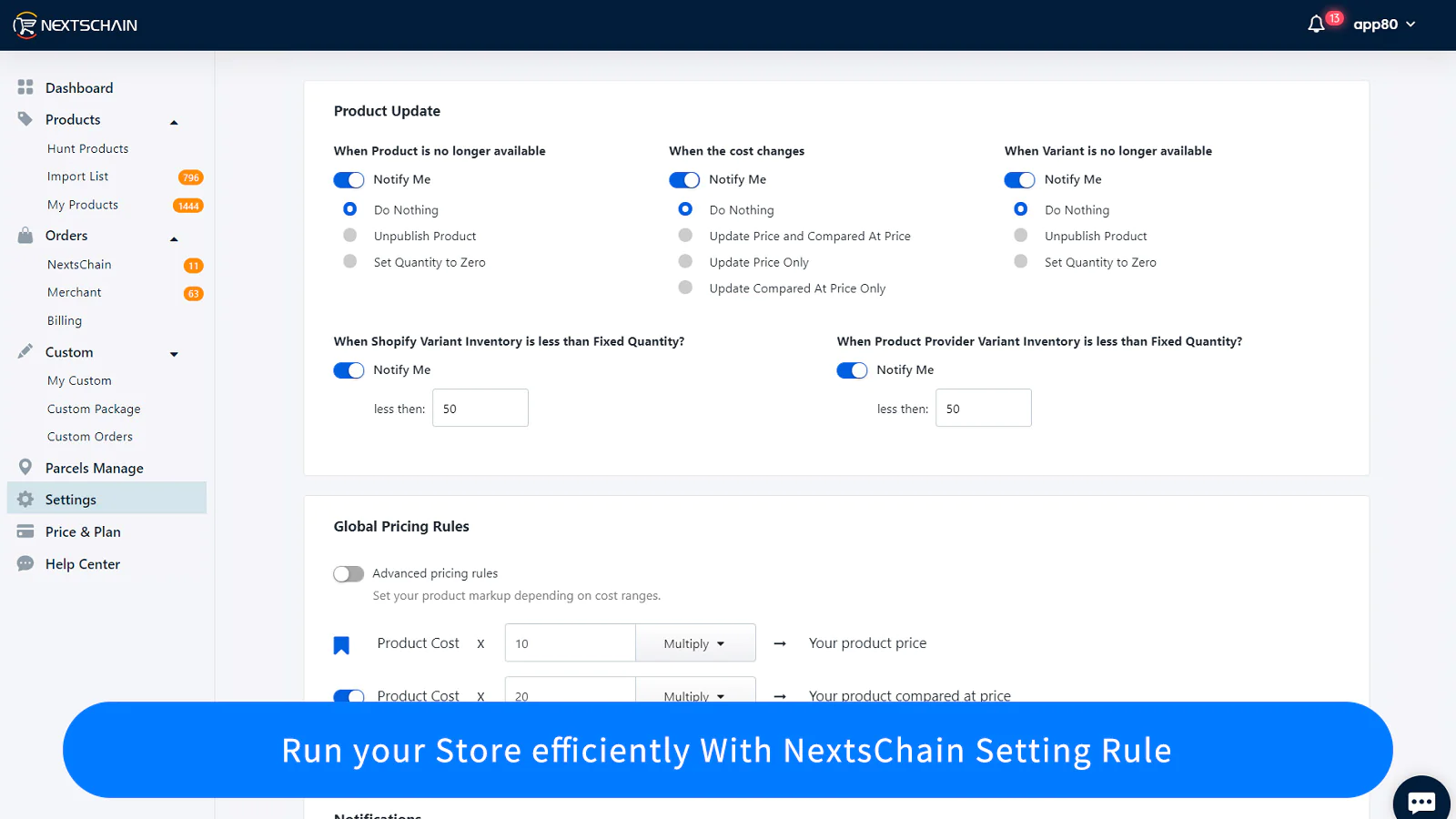Click compared at price multiplier field showing 20
Image resolution: width=1456 pixels, height=819 pixels.
570,690
